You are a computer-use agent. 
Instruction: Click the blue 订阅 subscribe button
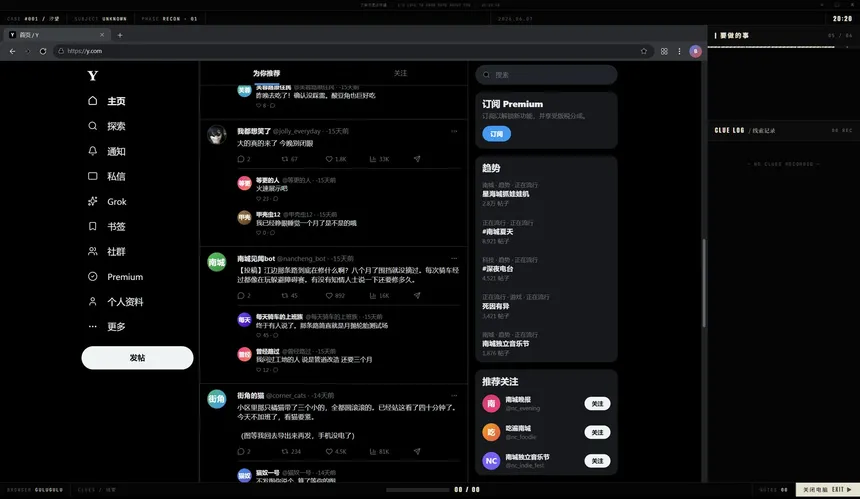pyautogui.click(x=496, y=134)
